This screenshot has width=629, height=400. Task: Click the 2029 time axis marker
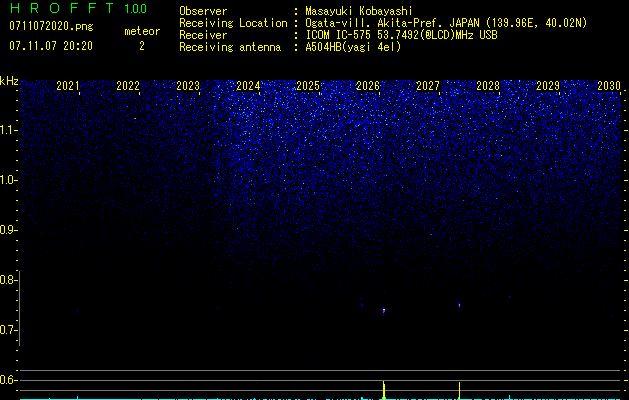point(548,85)
